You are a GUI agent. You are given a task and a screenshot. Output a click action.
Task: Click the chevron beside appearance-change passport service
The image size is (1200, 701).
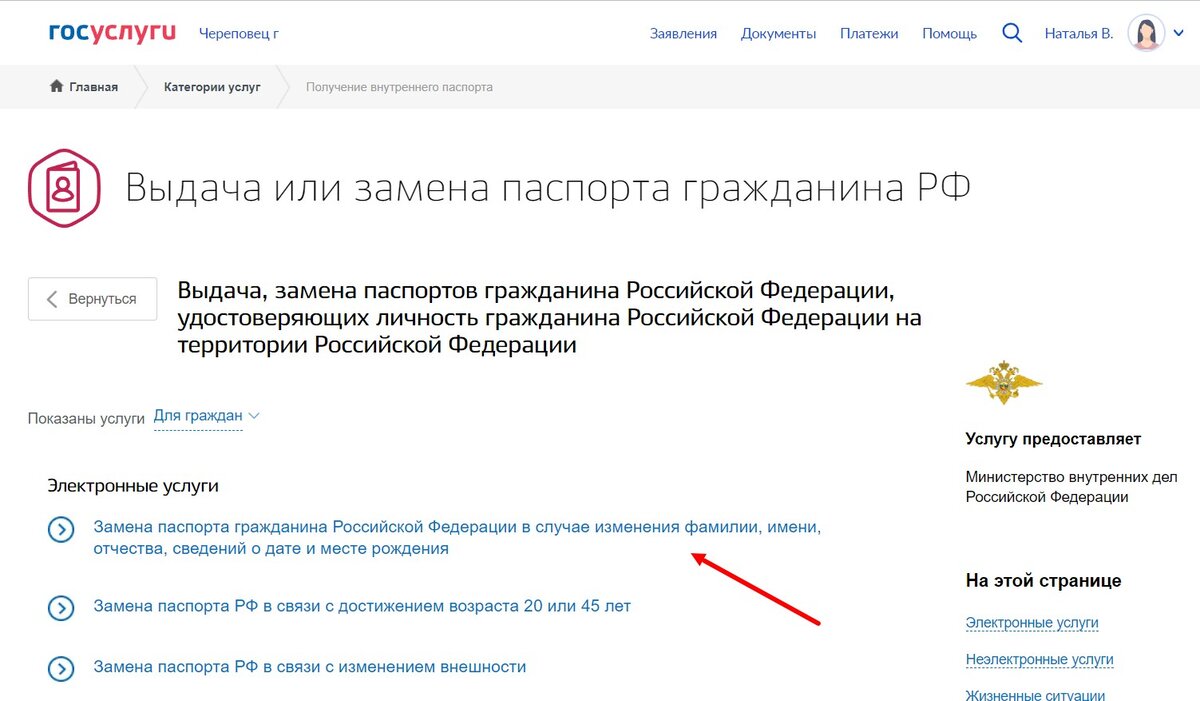point(61,669)
